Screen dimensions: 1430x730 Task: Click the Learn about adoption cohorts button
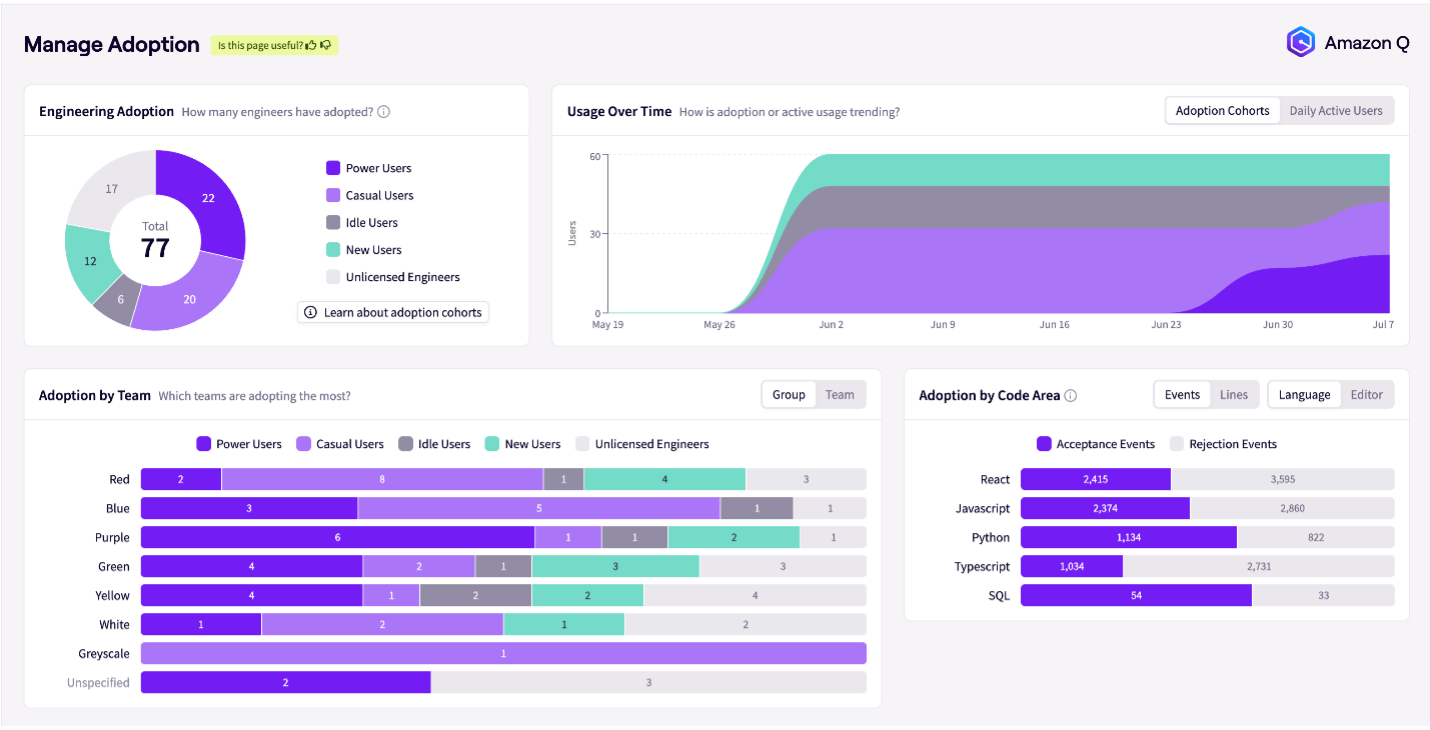[x=392, y=312]
